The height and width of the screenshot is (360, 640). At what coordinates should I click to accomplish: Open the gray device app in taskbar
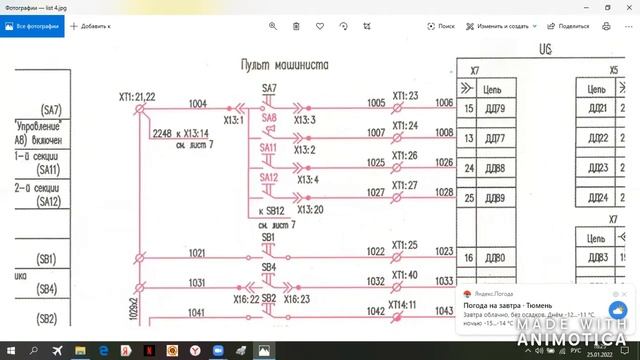(241, 351)
